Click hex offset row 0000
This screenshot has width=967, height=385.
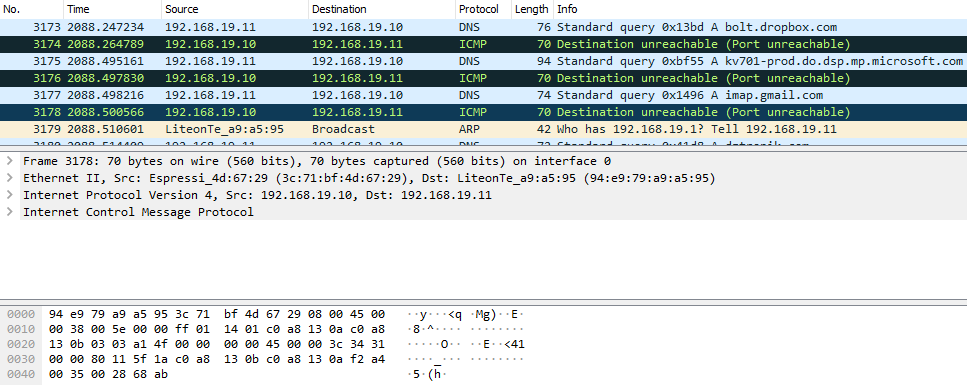coord(21,314)
